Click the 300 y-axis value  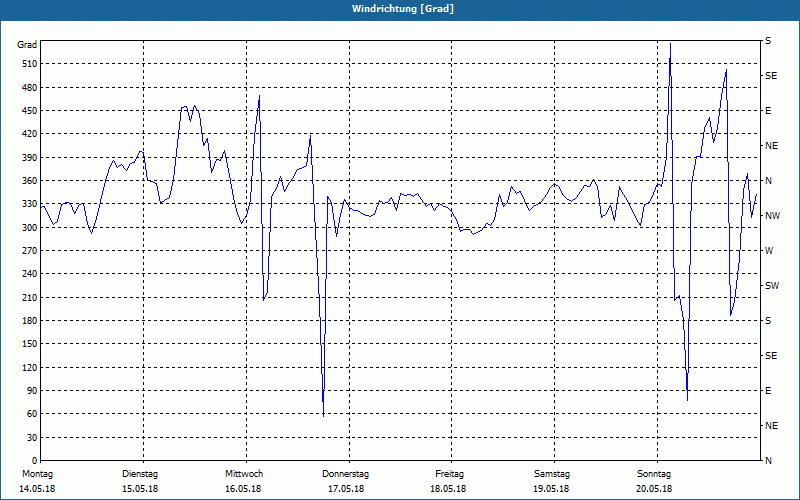pyautogui.click(x=29, y=228)
